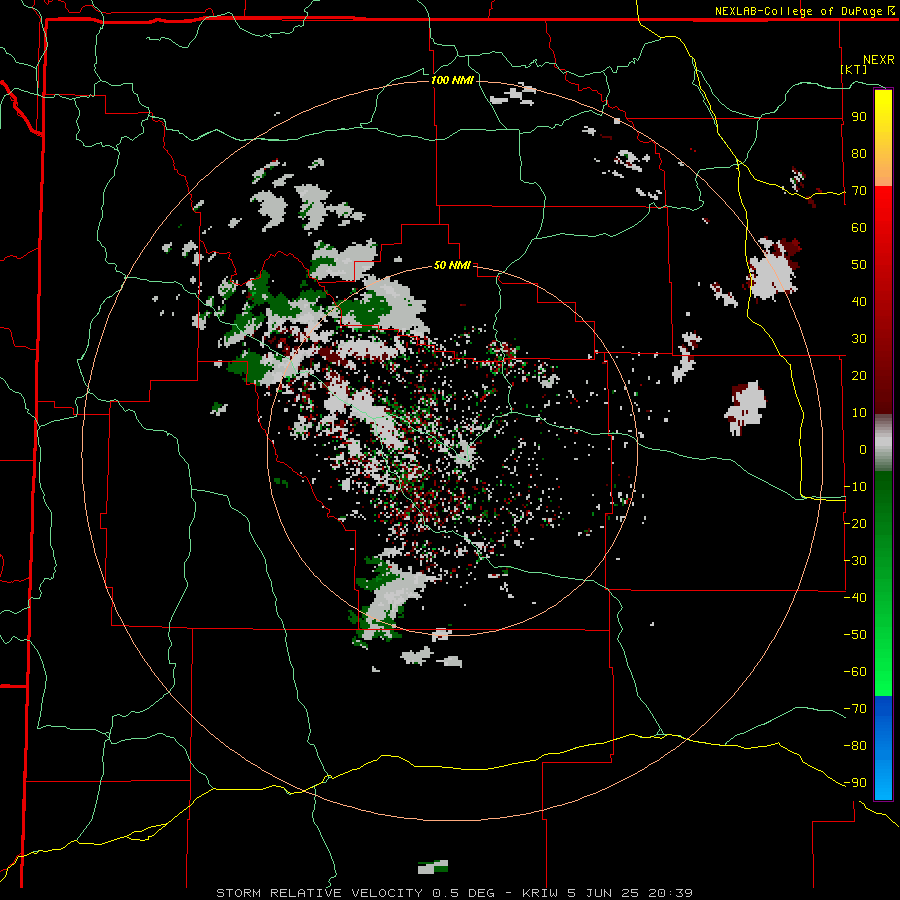Click the 10 value on the velocity scale

pyautogui.click(x=859, y=413)
